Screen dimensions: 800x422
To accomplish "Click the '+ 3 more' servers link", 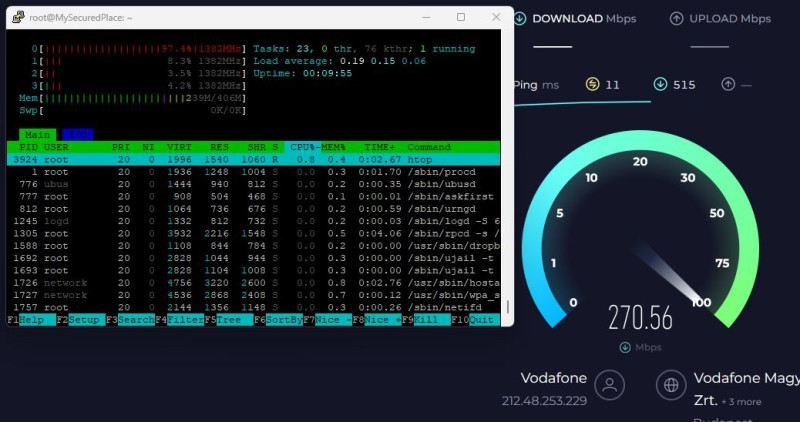I will click(x=741, y=402).
